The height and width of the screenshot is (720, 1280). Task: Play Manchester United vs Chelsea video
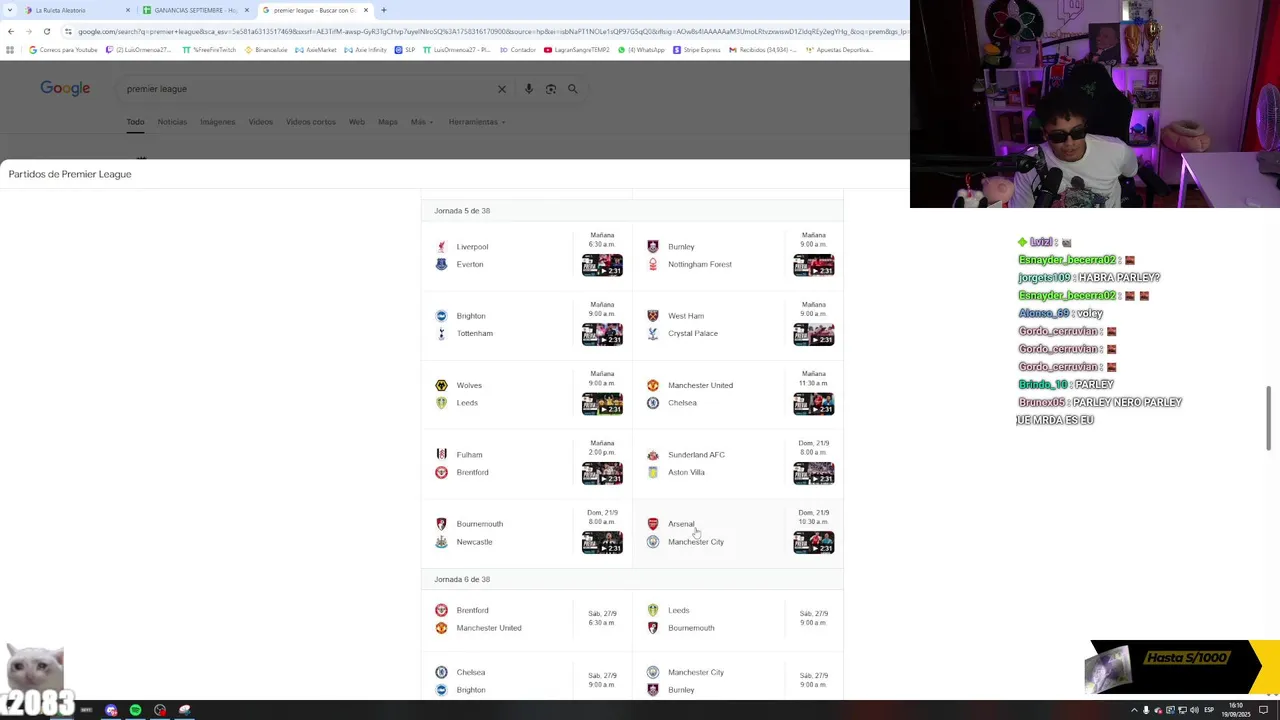pyautogui.click(x=814, y=404)
